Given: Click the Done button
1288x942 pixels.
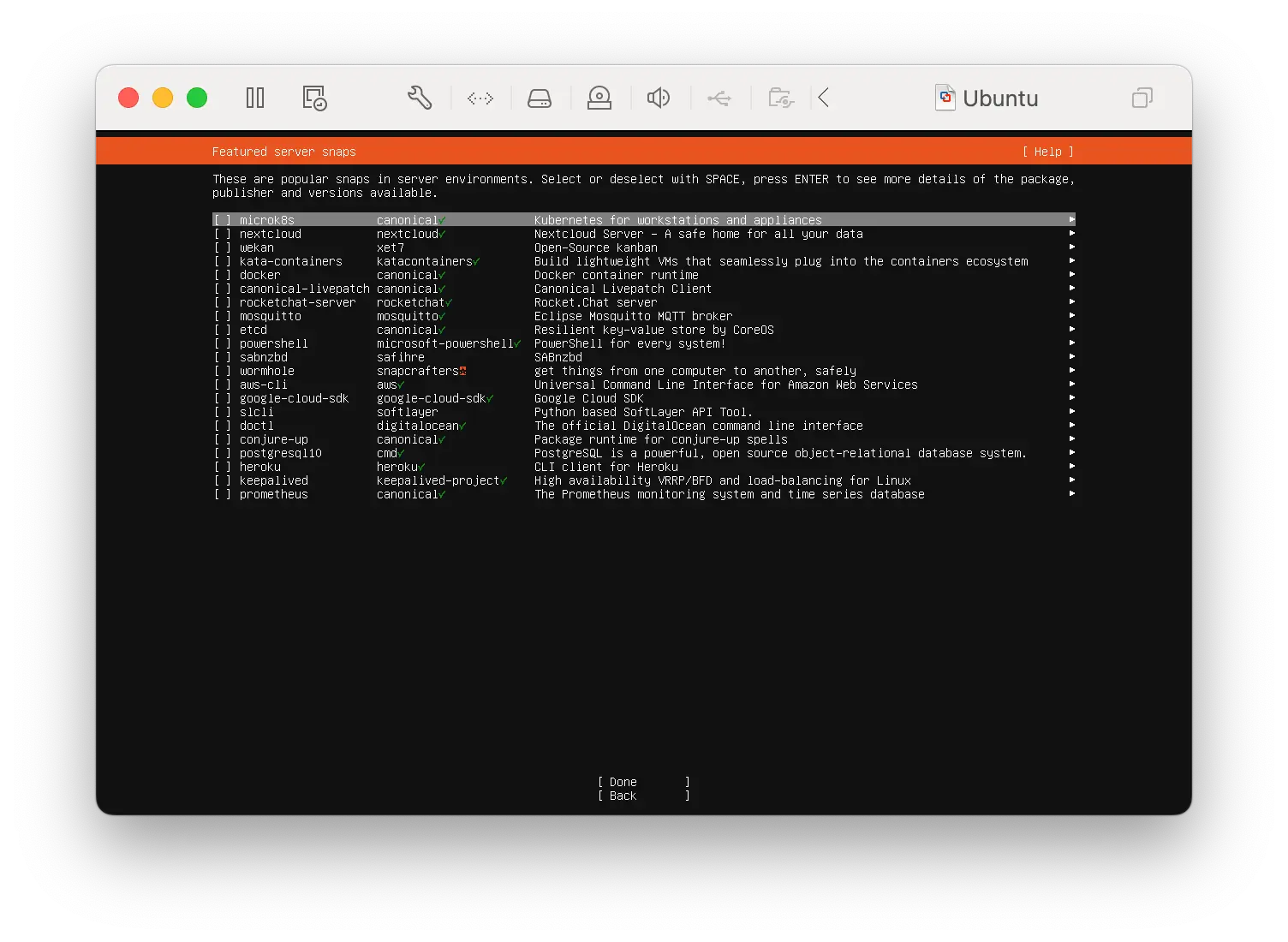Looking at the screenshot, I should point(644,782).
